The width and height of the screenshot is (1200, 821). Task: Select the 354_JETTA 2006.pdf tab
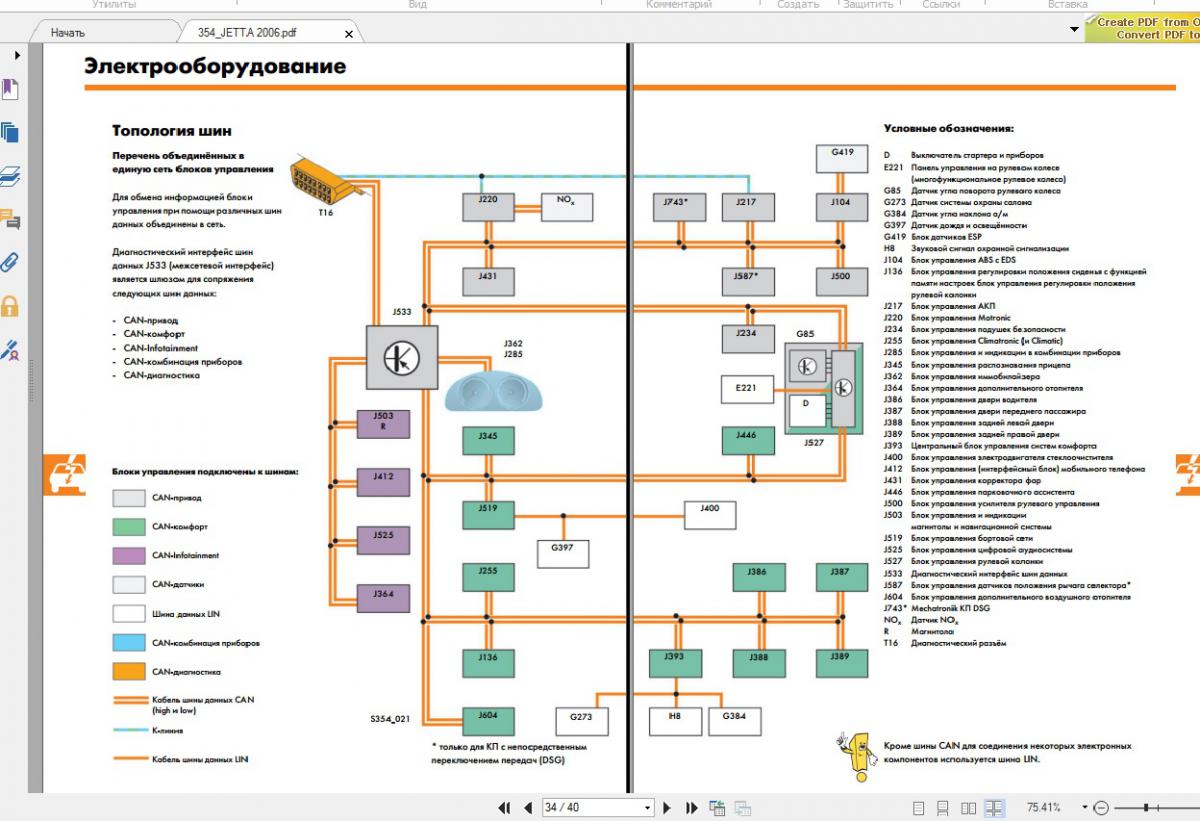247,32
